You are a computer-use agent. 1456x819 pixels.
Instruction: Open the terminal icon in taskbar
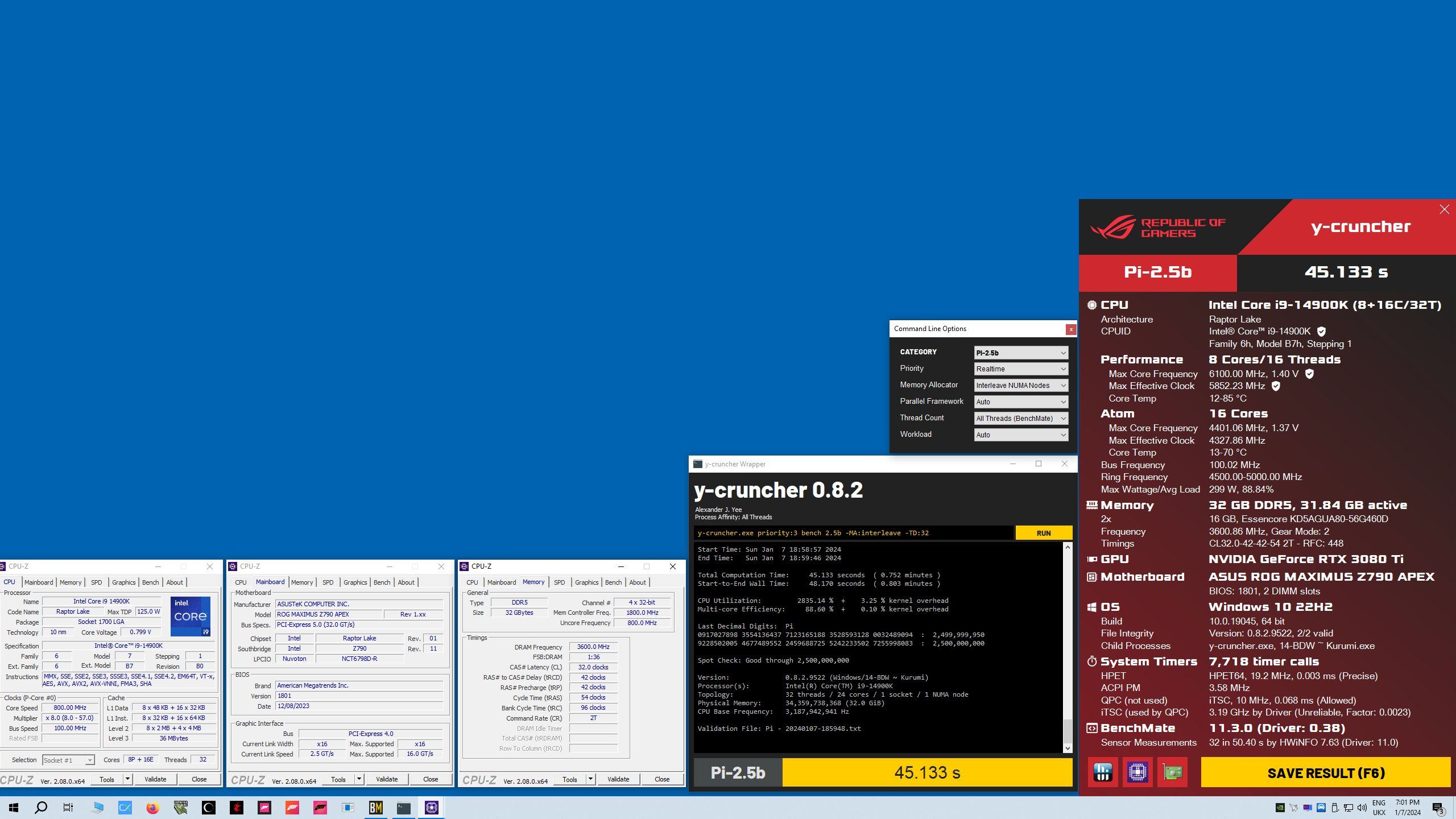pos(403,808)
